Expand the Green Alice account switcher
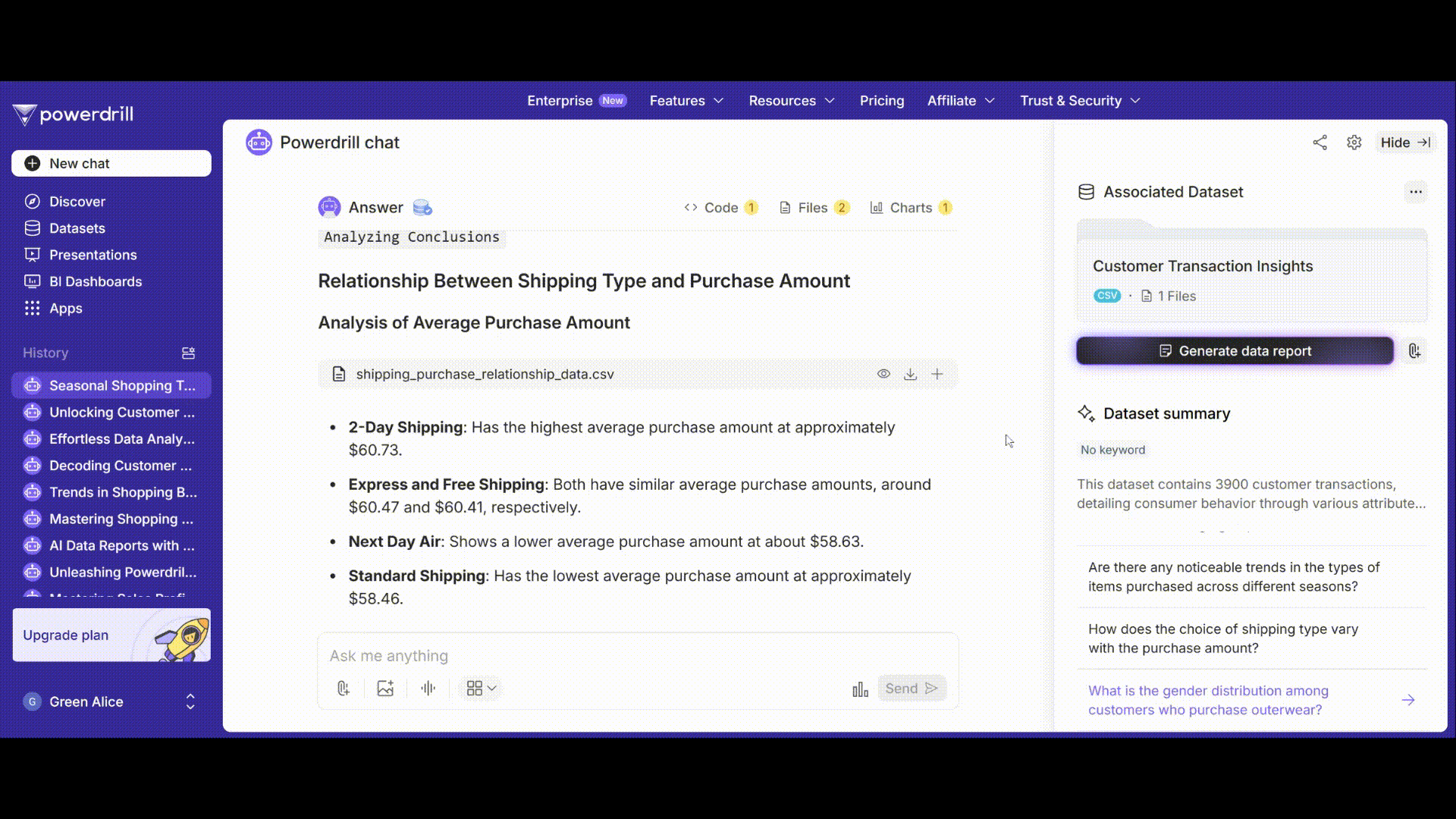The width and height of the screenshot is (1456, 819). pyautogui.click(x=190, y=701)
